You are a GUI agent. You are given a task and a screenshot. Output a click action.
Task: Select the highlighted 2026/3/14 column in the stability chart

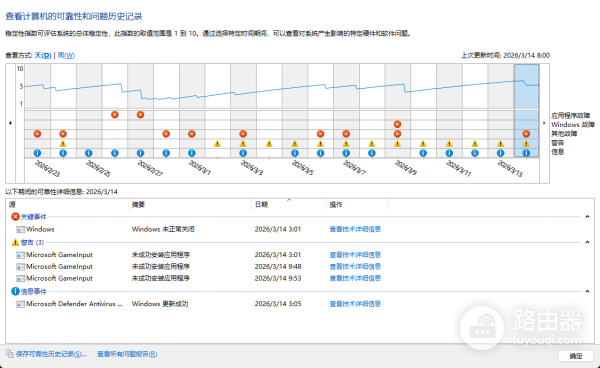(527, 111)
